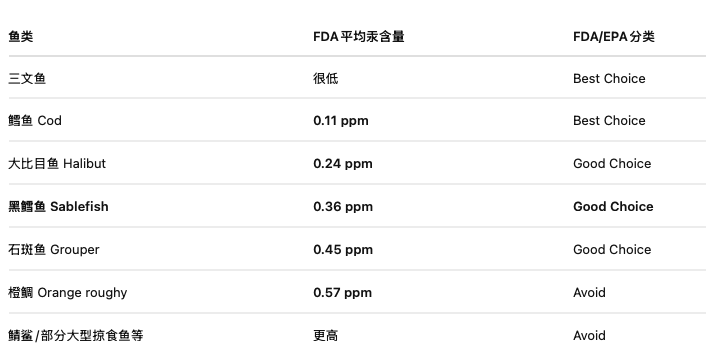The height and width of the screenshot is (363, 706).
Task: Click the 0.11 ppm value
Action: click(x=341, y=121)
